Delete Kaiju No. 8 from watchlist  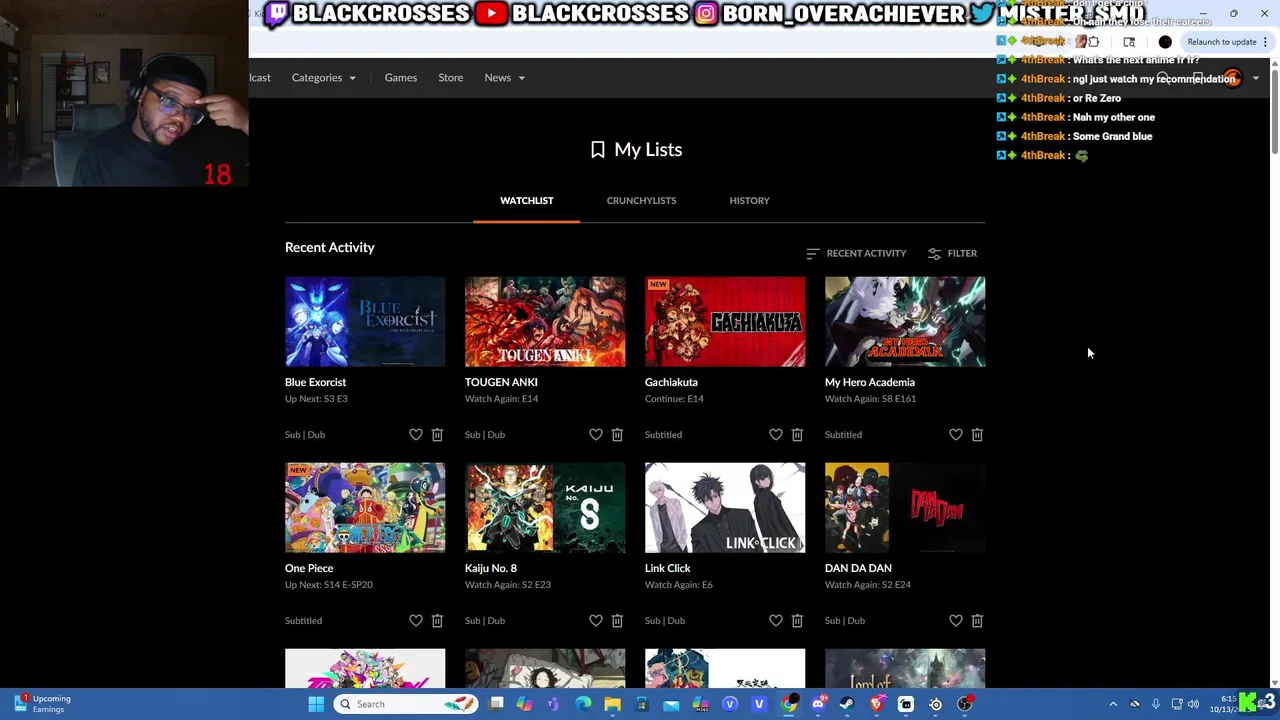click(x=617, y=620)
